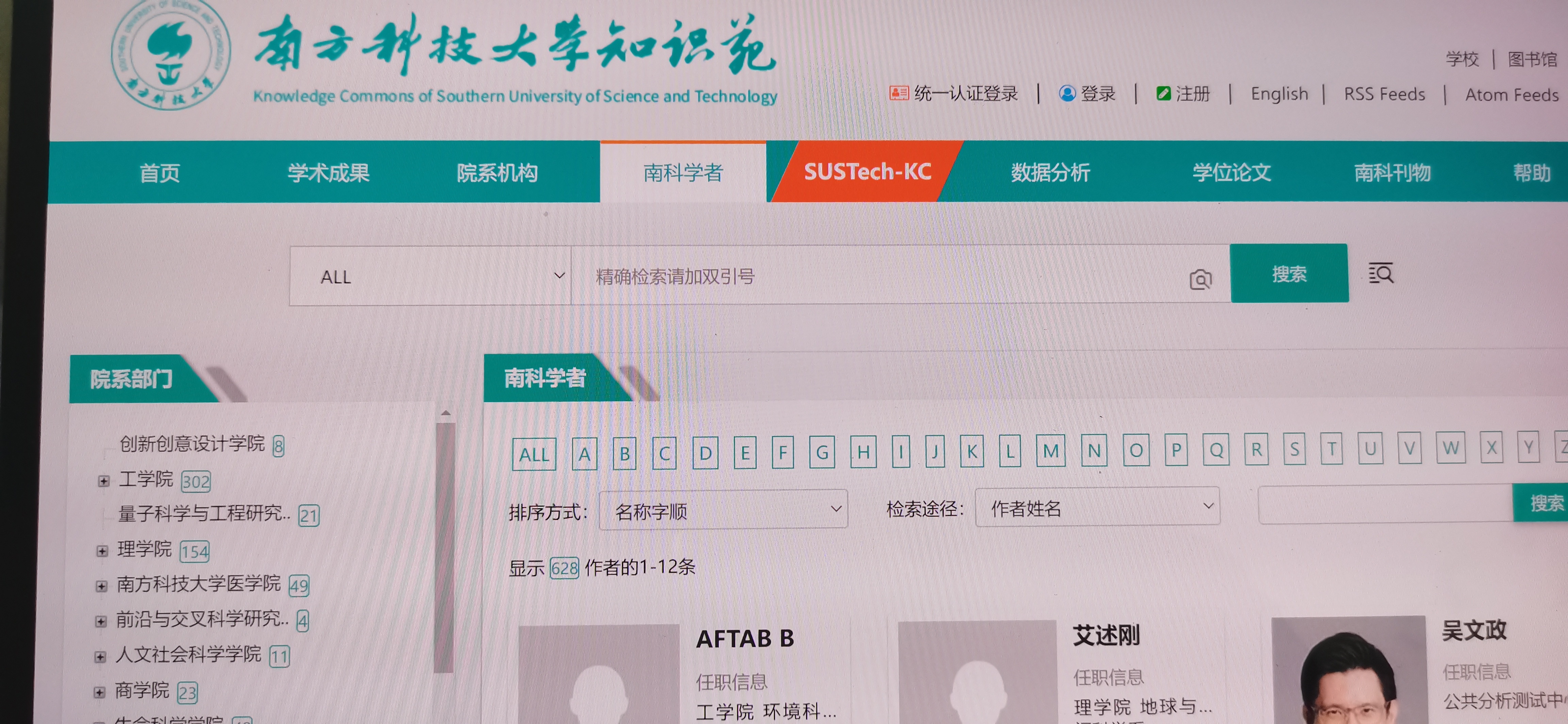Filter scholars by letter M
1568x724 pixels.
pyautogui.click(x=1051, y=450)
